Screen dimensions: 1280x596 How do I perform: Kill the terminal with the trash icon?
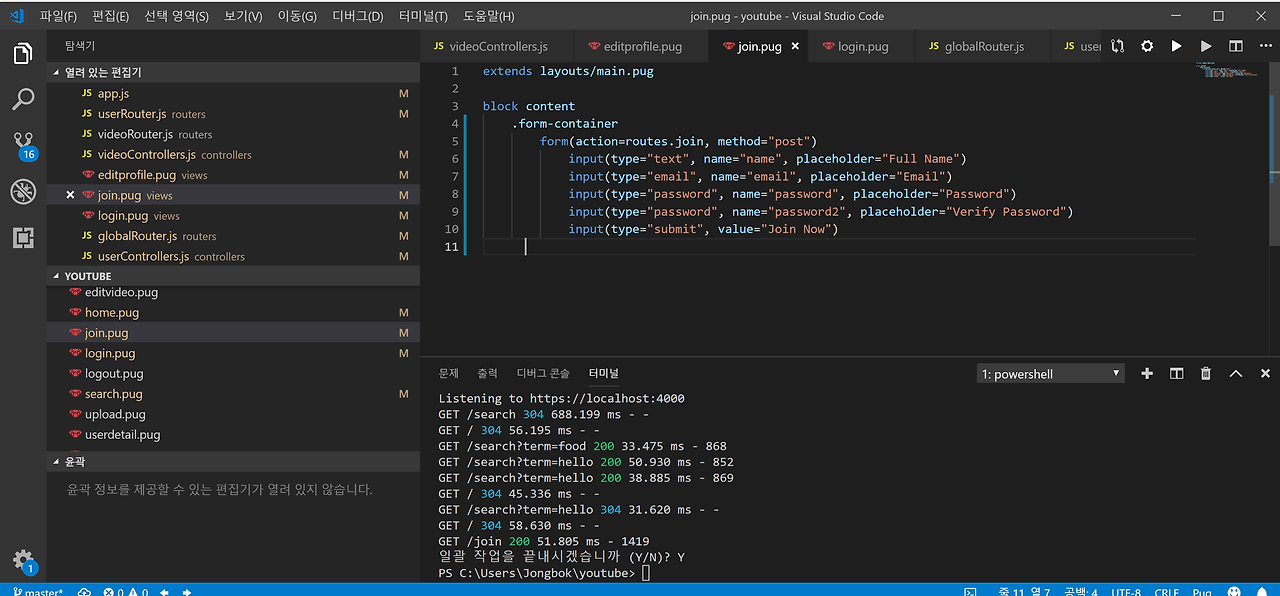1206,373
